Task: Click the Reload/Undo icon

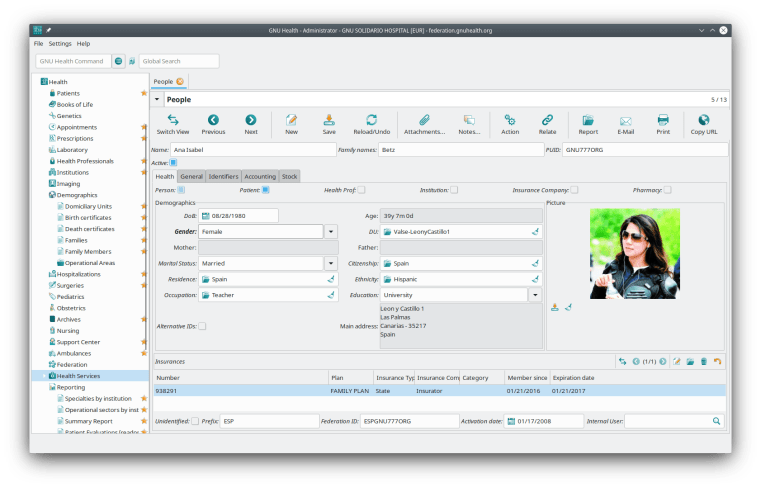Action: [x=371, y=121]
